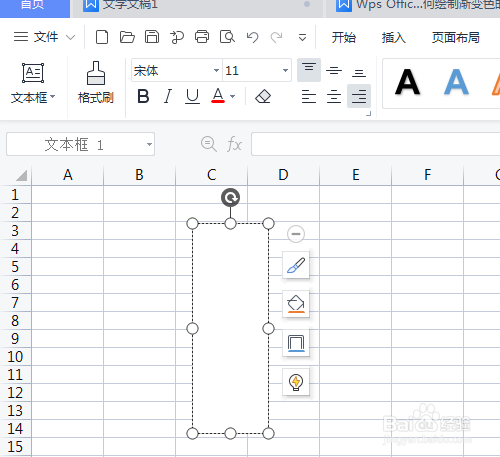500x457 pixels.
Task: Click the Redo arrow
Action: (277, 37)
